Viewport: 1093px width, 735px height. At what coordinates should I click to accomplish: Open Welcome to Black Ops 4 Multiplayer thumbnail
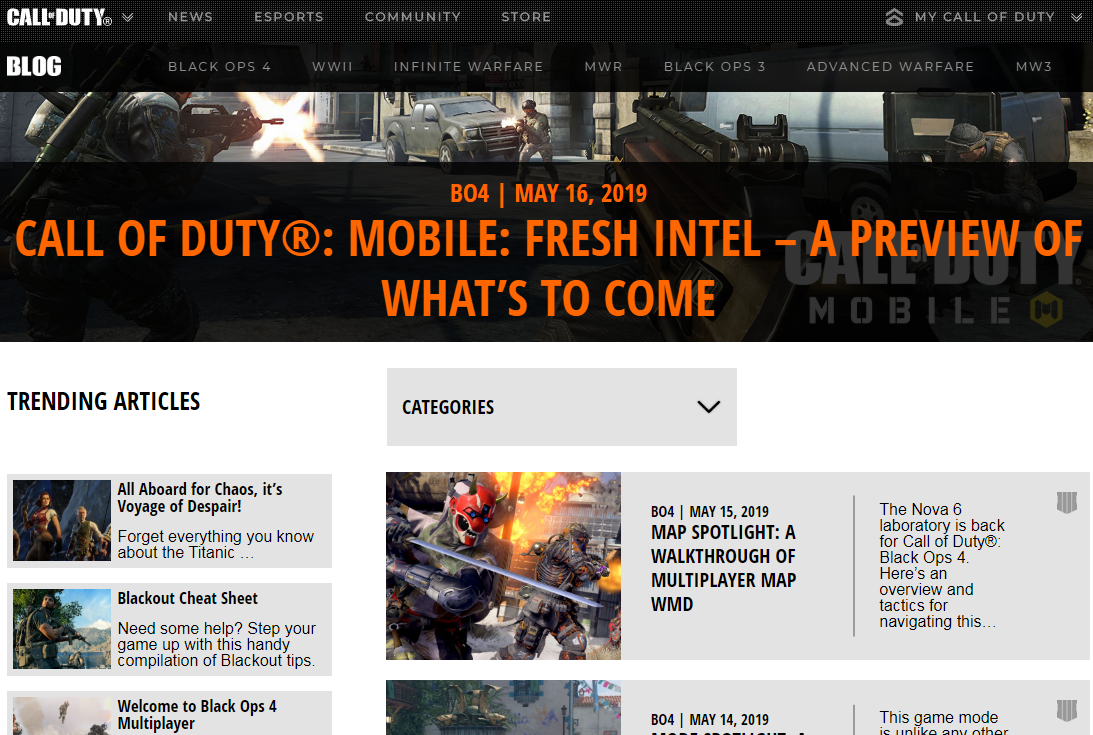pyautogui.click(x=62, y=716)
